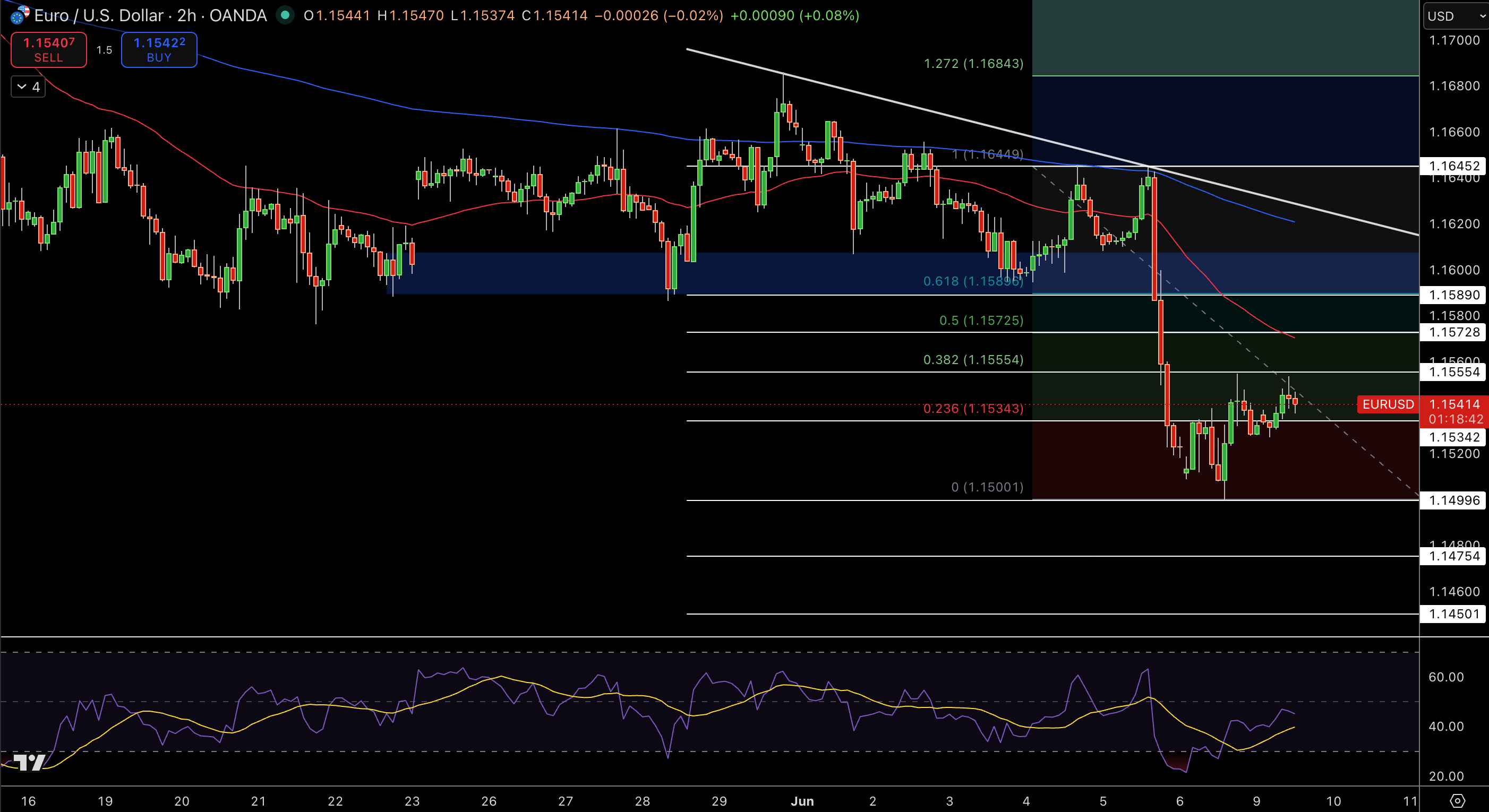Click the 60.00 RSI scale label
The image size is (1489, 812).
tap(1445, 677)
